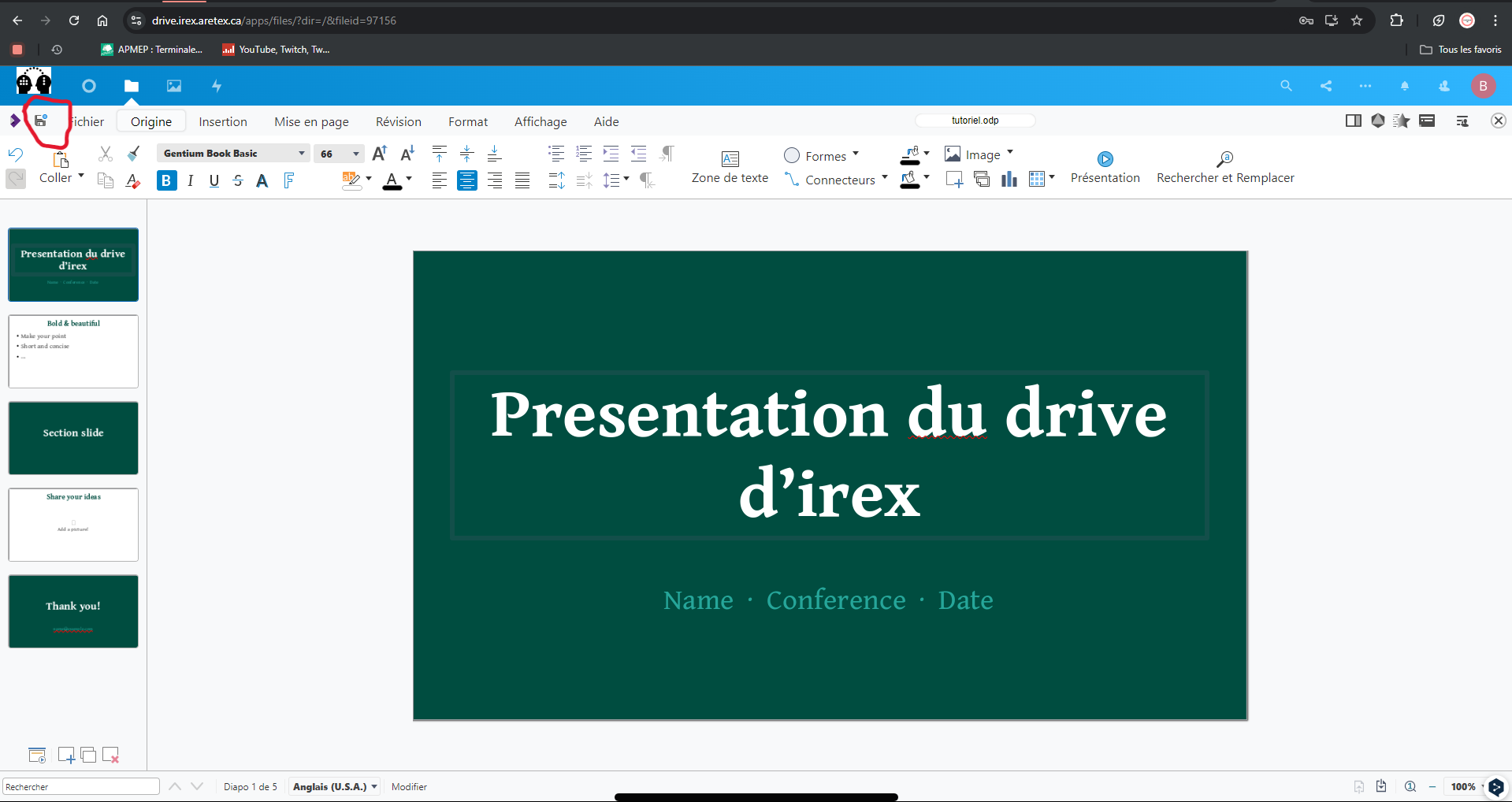Open the Format tab
This screenshot has width=1512, height=802.
(x=468, y=121)
